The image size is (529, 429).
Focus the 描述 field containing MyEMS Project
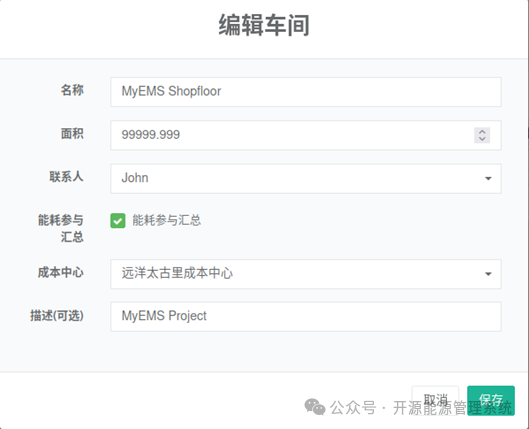coord(306,317)
